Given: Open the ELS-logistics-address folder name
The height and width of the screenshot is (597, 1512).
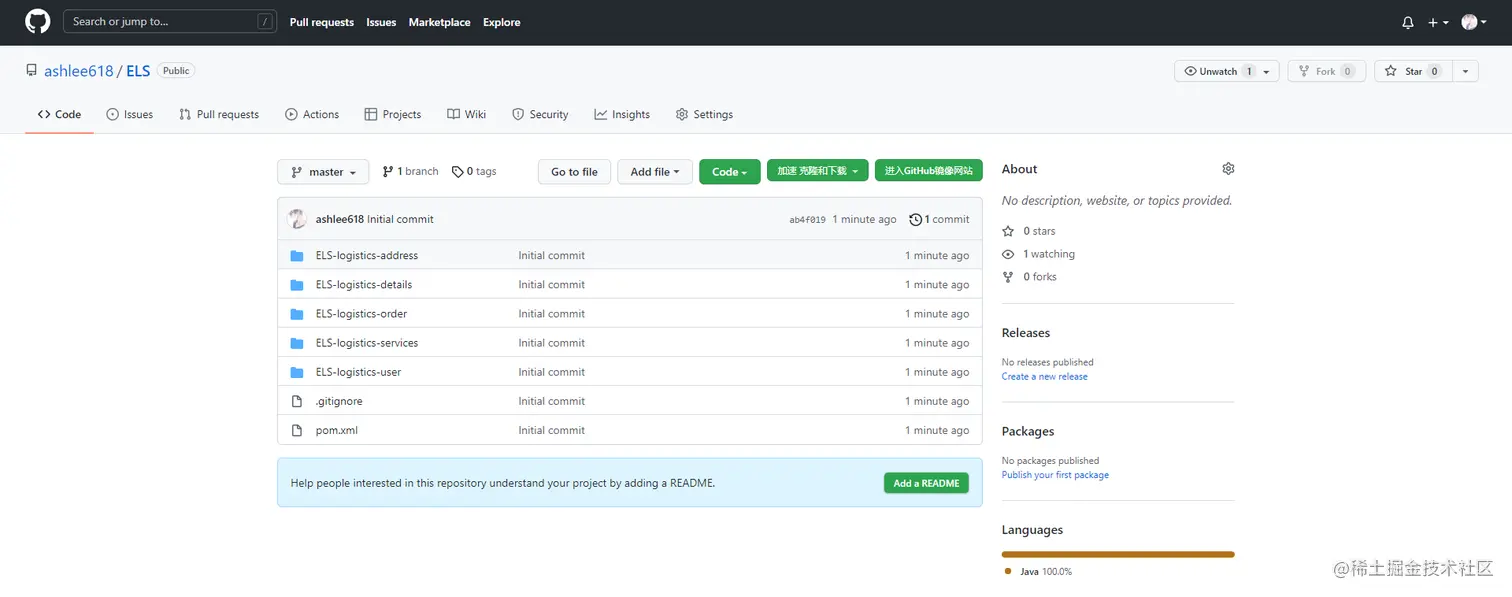Looking at the screenshot, I should point(366,255).
